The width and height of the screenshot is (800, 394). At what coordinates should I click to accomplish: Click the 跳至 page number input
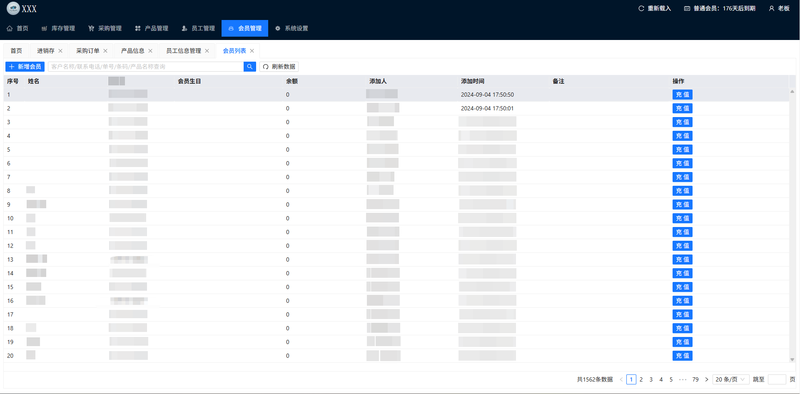pyautogui.click(x=777, y=379)
